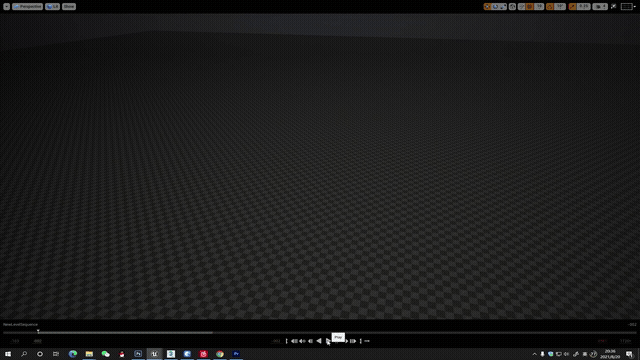Open the Perspective view mode dropdown
Image resolution: width=640 pixels, height=360 pixels.
[27, 7]
